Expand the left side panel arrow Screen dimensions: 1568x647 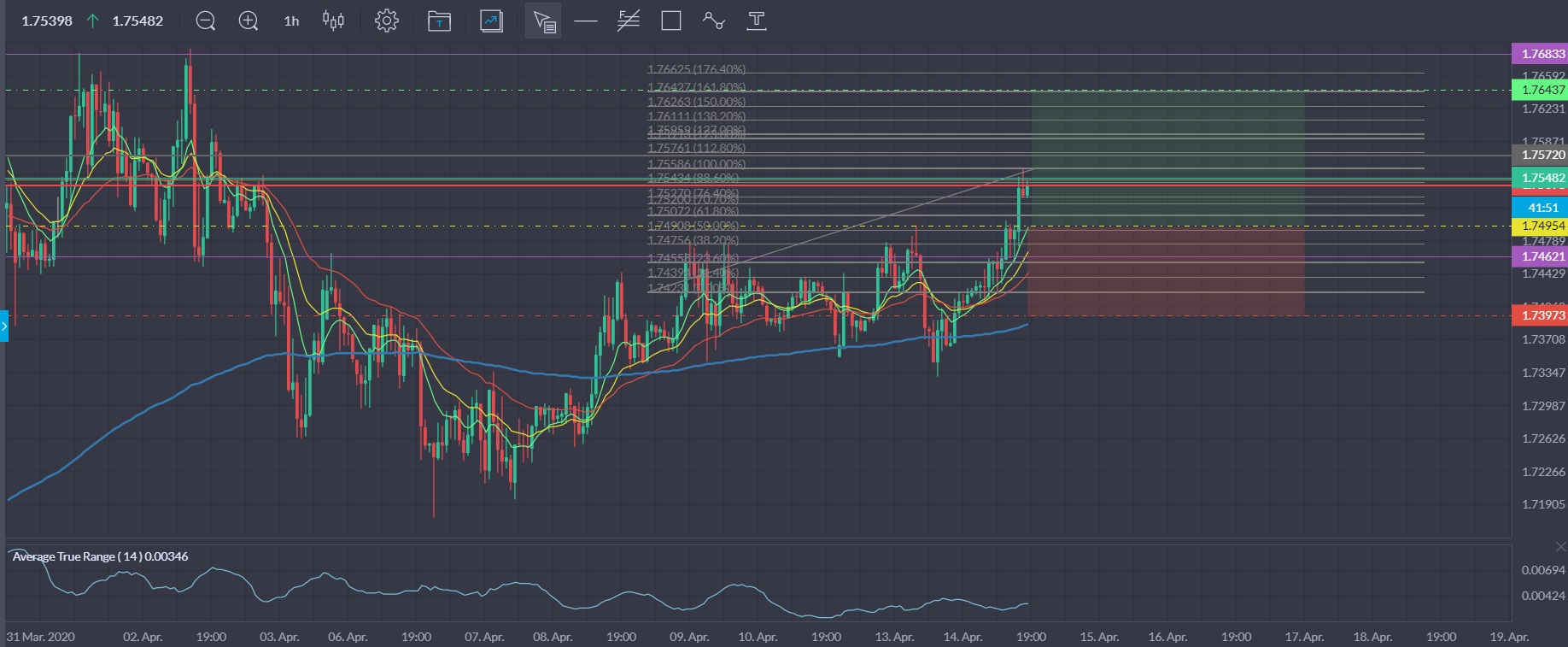(x=4, y=326)
